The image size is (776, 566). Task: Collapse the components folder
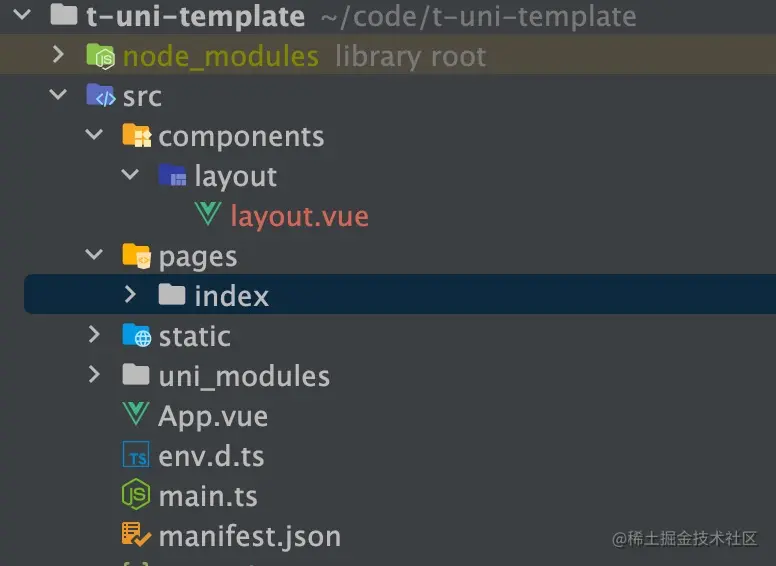[94, 135]
